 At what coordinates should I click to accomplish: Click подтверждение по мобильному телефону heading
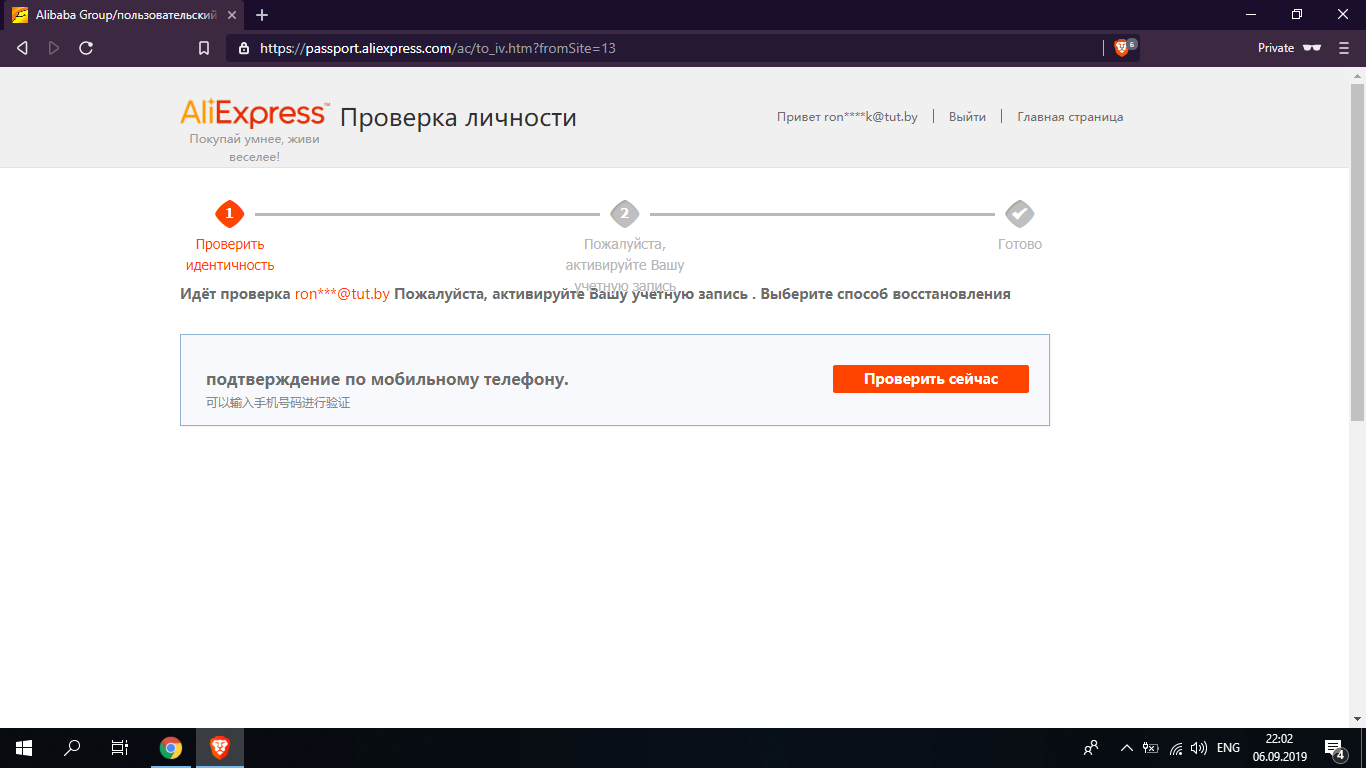(x=387, y=380)
